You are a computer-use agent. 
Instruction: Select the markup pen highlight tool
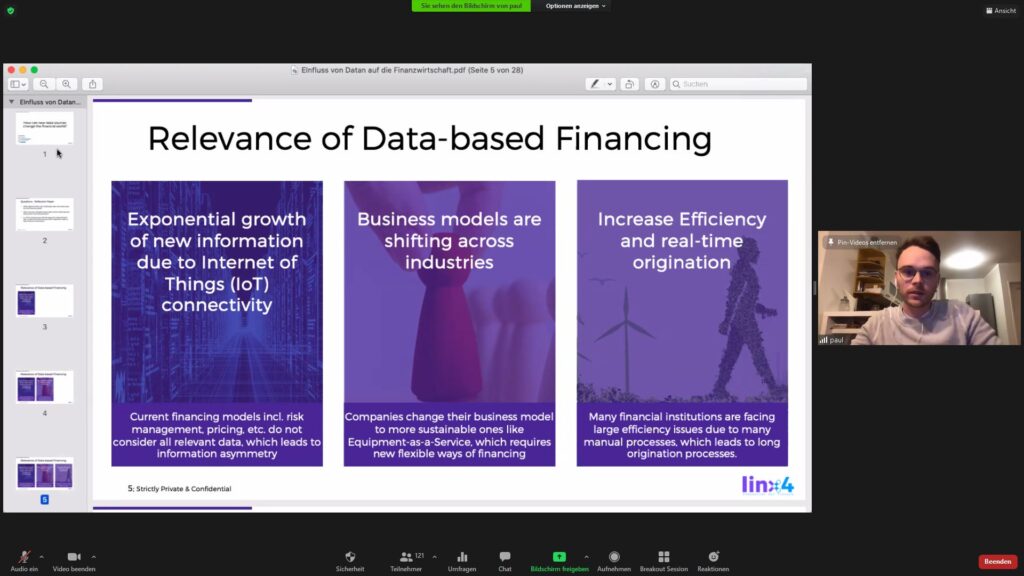tap(594, 84)
